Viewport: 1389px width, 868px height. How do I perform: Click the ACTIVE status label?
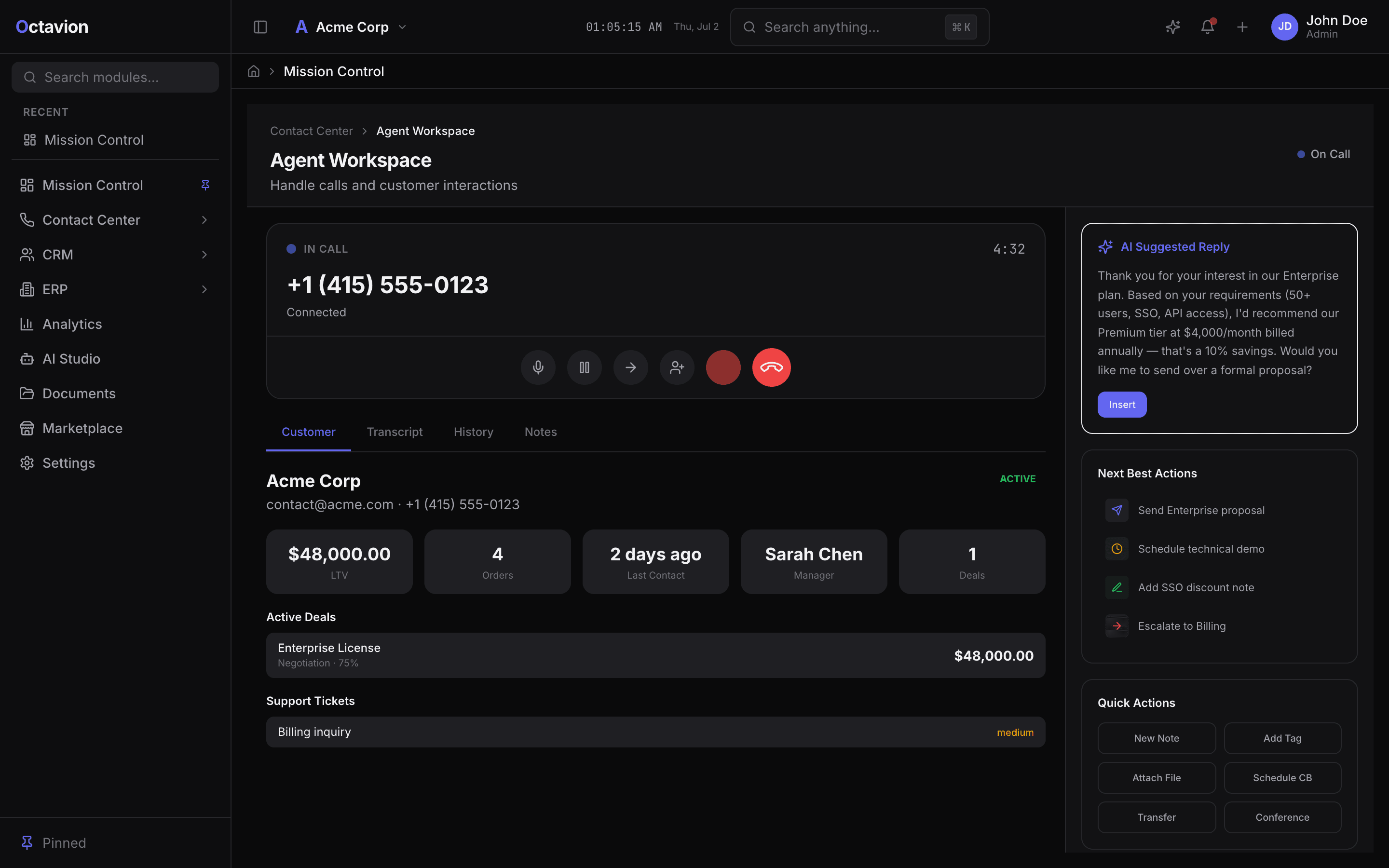tap(1018, 479)
